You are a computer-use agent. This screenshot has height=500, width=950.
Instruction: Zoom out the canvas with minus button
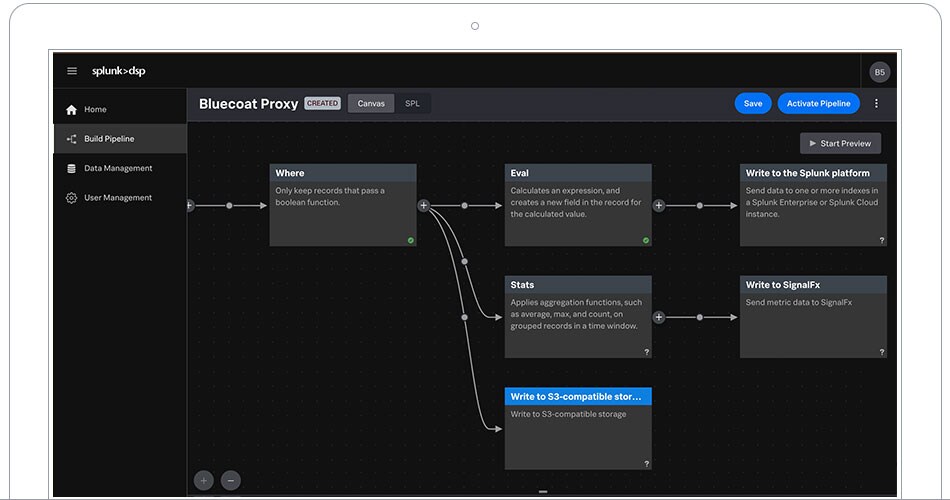[231, 481]
